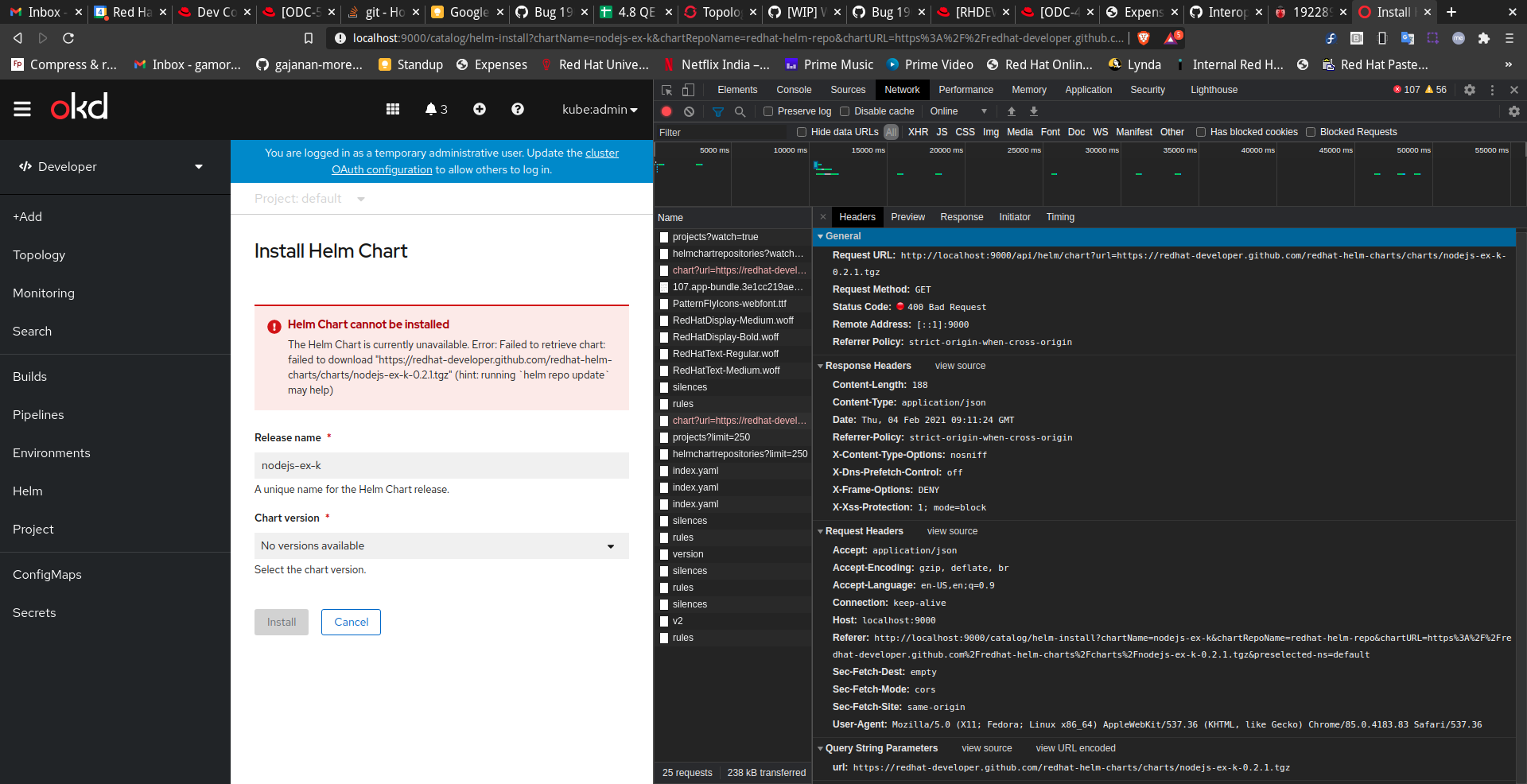The width and height of the screenshot is (1527, 784).
Task: Expand the Developer perspective switcher
Action: click(x=111, y=167)
